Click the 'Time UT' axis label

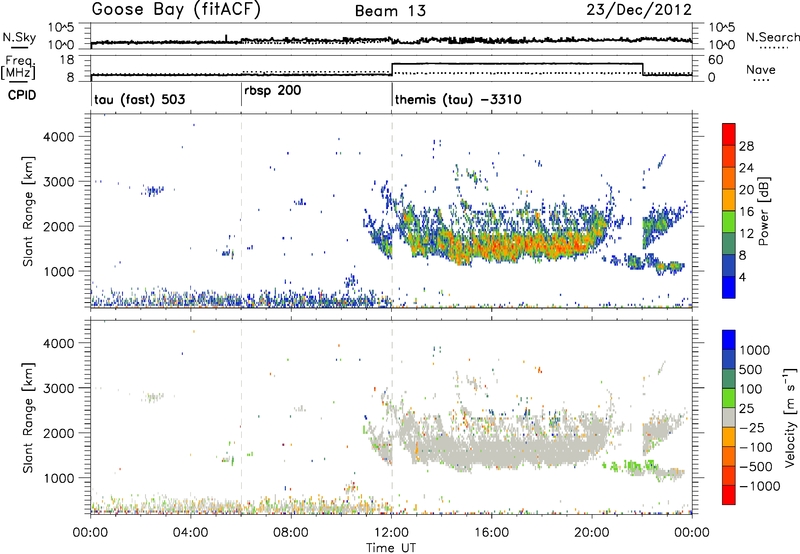[x=391, y=548]
